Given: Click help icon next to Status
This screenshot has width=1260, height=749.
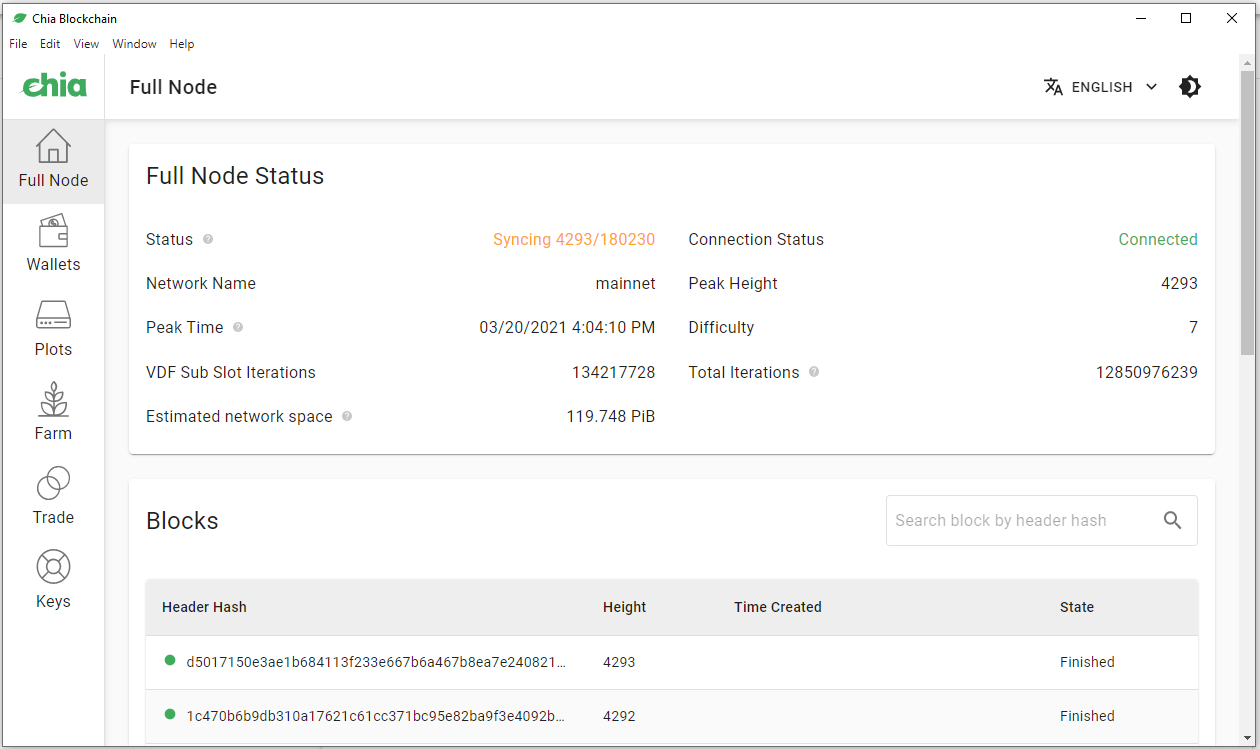Looking at the screenshot, I should (x=208, y=240).
